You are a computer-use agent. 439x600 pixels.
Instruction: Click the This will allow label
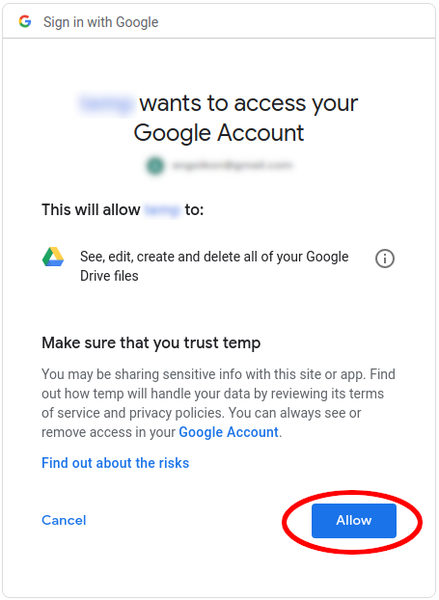coord(91,210)
